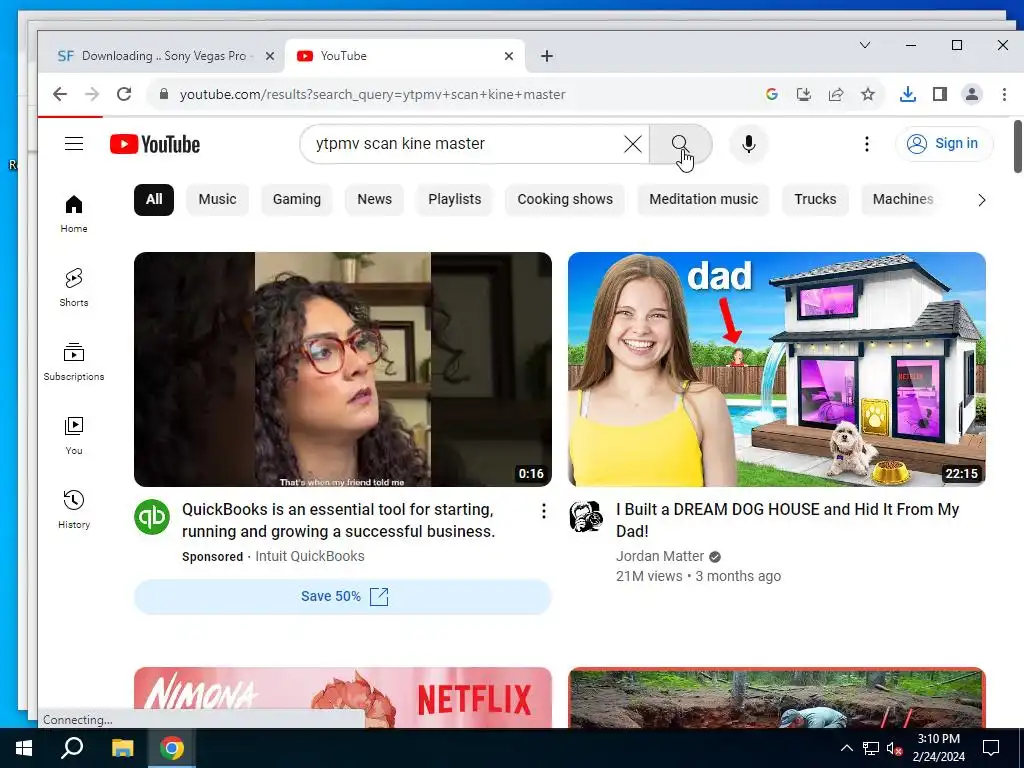Screen dimensions: 1024x768
Task: Click the Save 50% ad button
Action: pyautogui.click(x=343, y=596)
